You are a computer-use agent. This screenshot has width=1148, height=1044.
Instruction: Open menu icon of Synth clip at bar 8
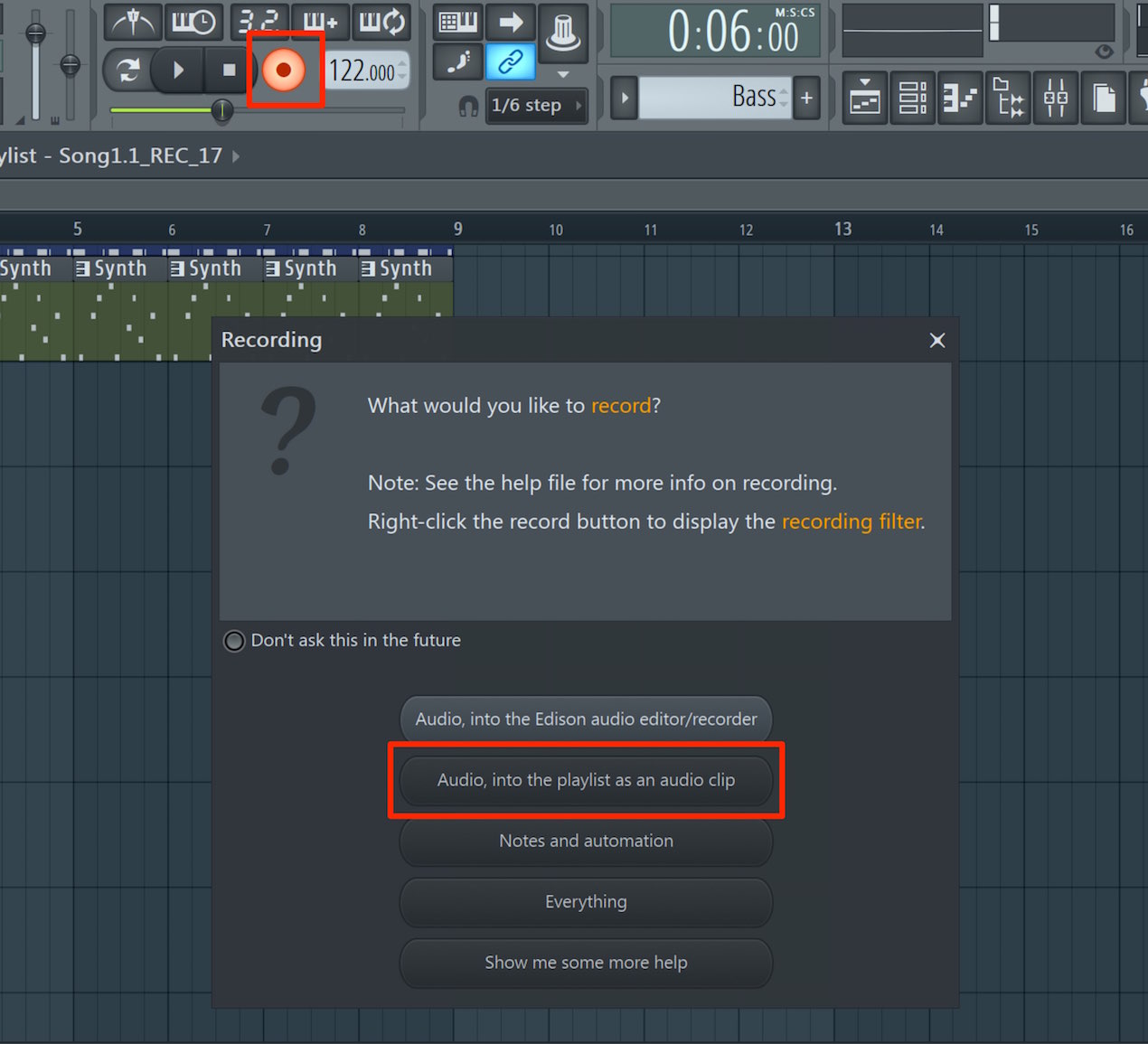[x=368, y=268]
